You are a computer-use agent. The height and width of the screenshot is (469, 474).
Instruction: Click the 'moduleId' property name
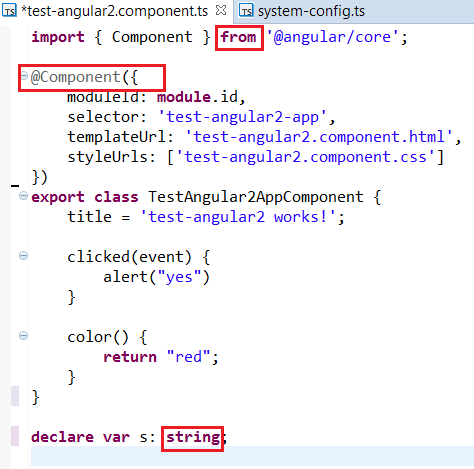point(103,97)
